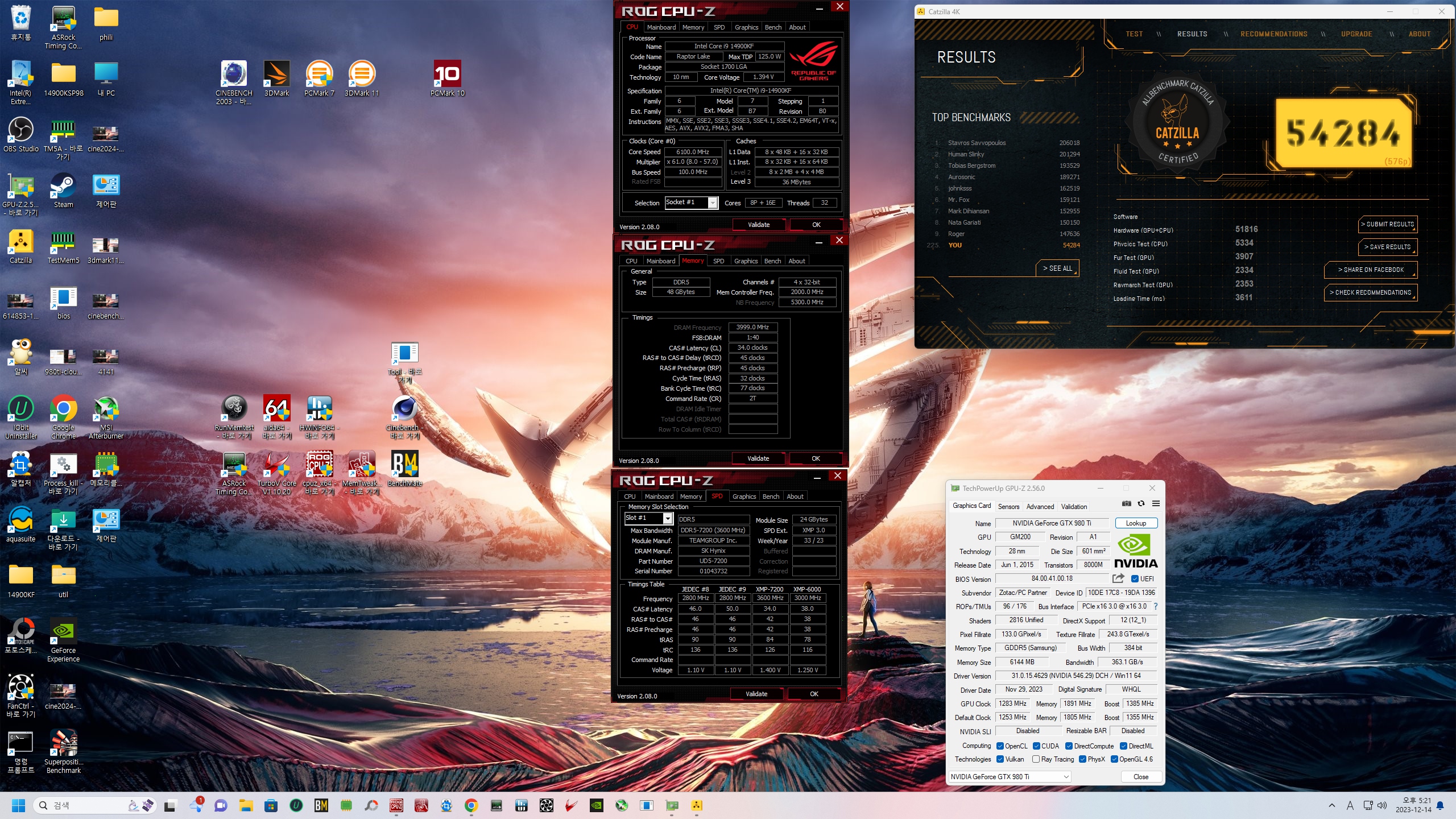The height and width of the screenshot is (819, 1456).
Task: Launch the TurboV Core desktop icon
Action: pos(276,473)
